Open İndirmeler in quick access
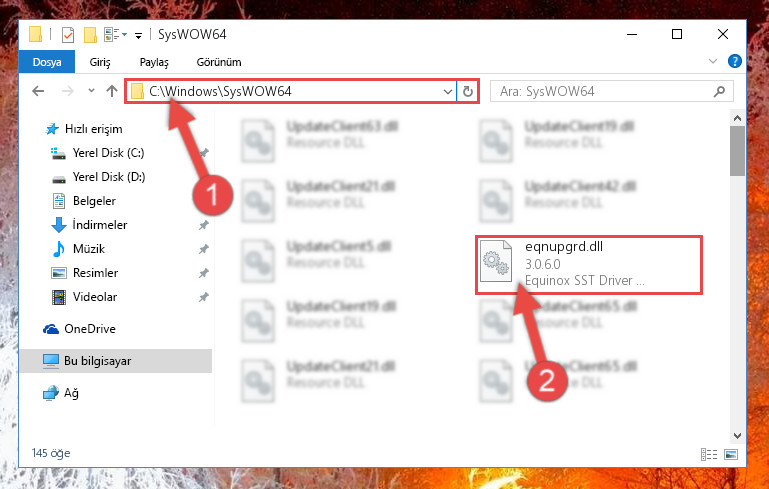 click(100, 225)
